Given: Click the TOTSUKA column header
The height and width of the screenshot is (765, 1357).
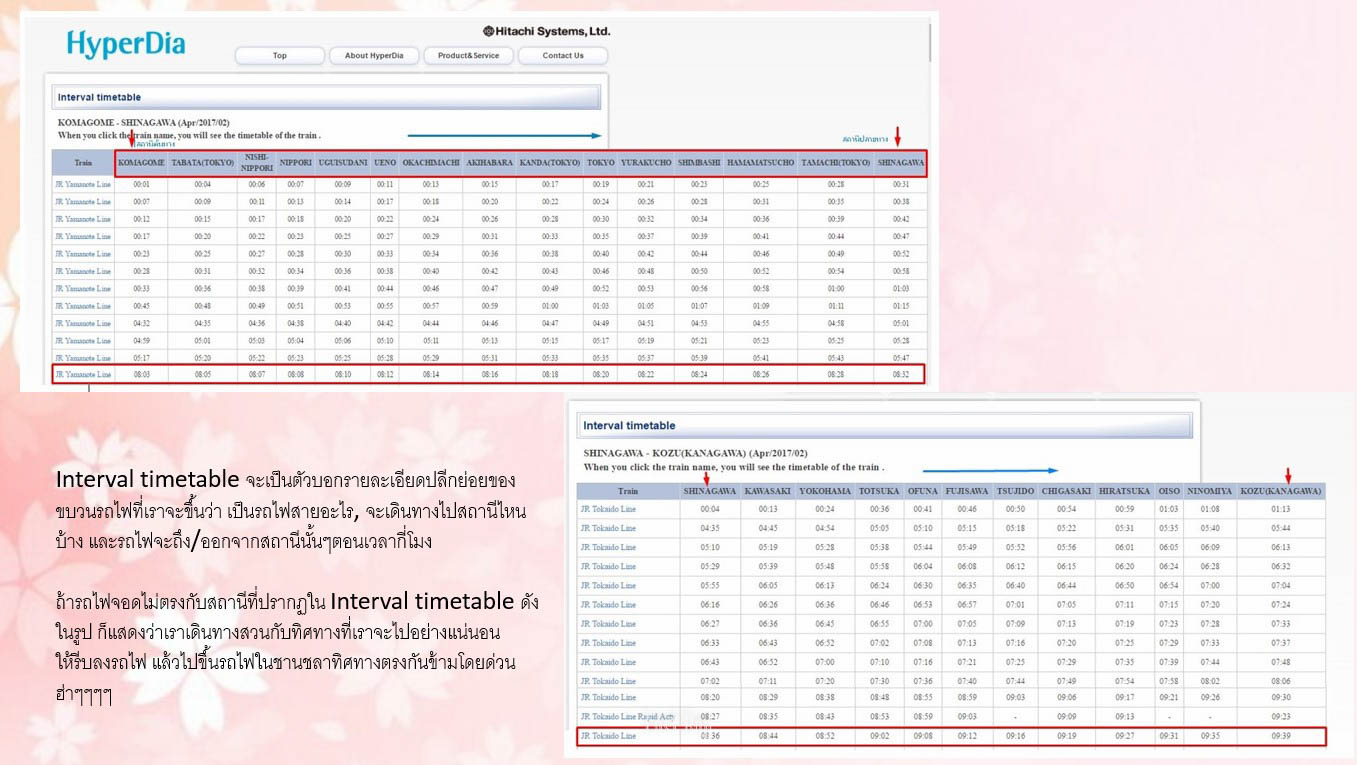Looking at the screenshot, I should click(x=880, y=491).
